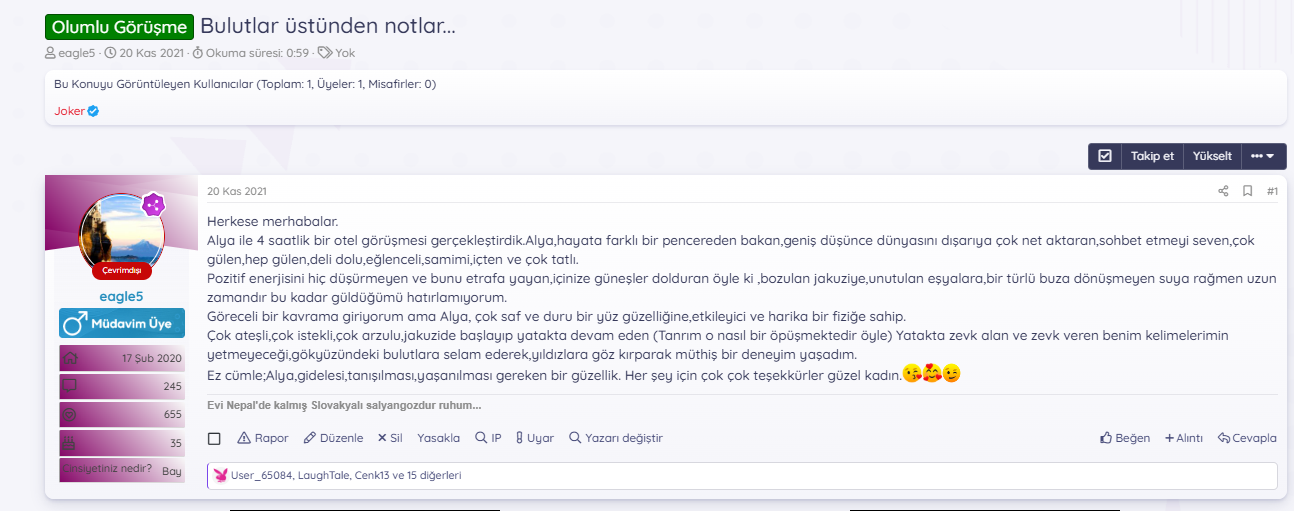Open the three-dots more options dropdown
The image size is (1294, 511).
(x=1263, y=156)
